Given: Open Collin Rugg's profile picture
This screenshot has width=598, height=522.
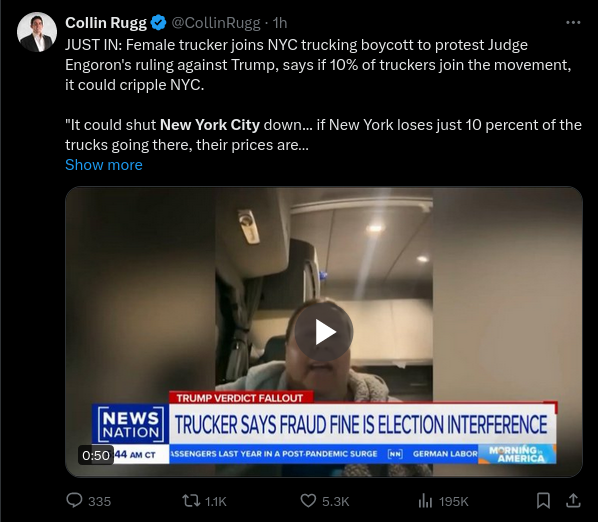Looking at the screenshot, I should point(37,32).
